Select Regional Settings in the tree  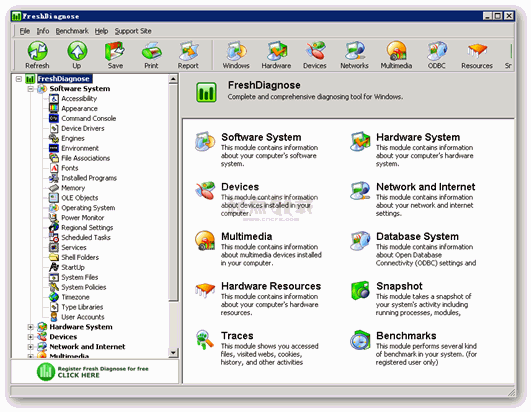pyautogui.click(x=87, y=227)
